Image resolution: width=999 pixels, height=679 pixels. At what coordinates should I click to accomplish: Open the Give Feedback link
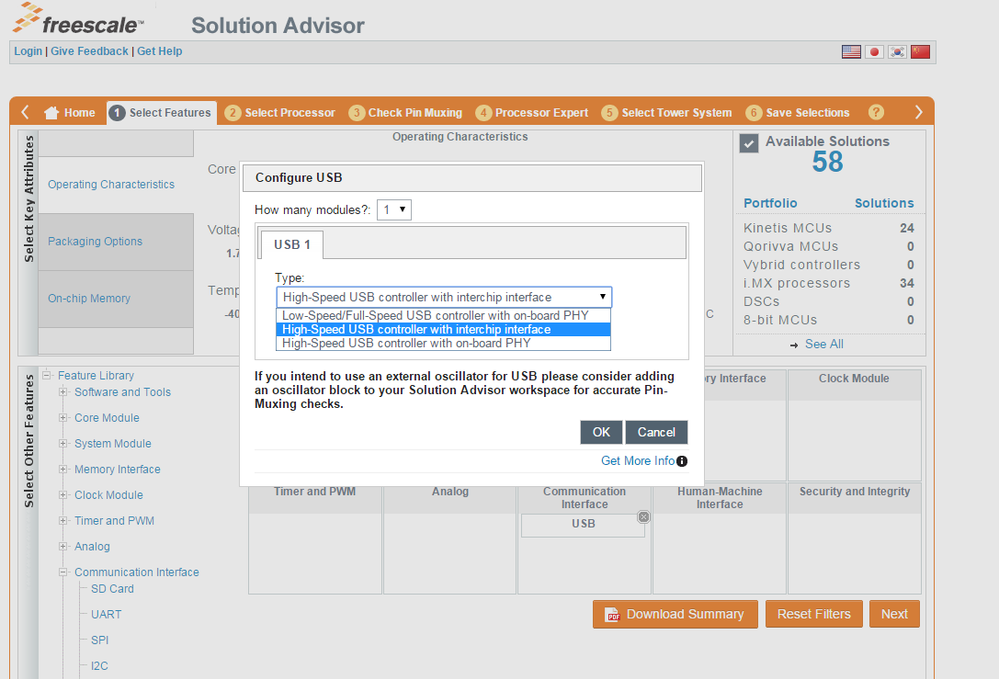pyautogui.click(x=89, y=51)
